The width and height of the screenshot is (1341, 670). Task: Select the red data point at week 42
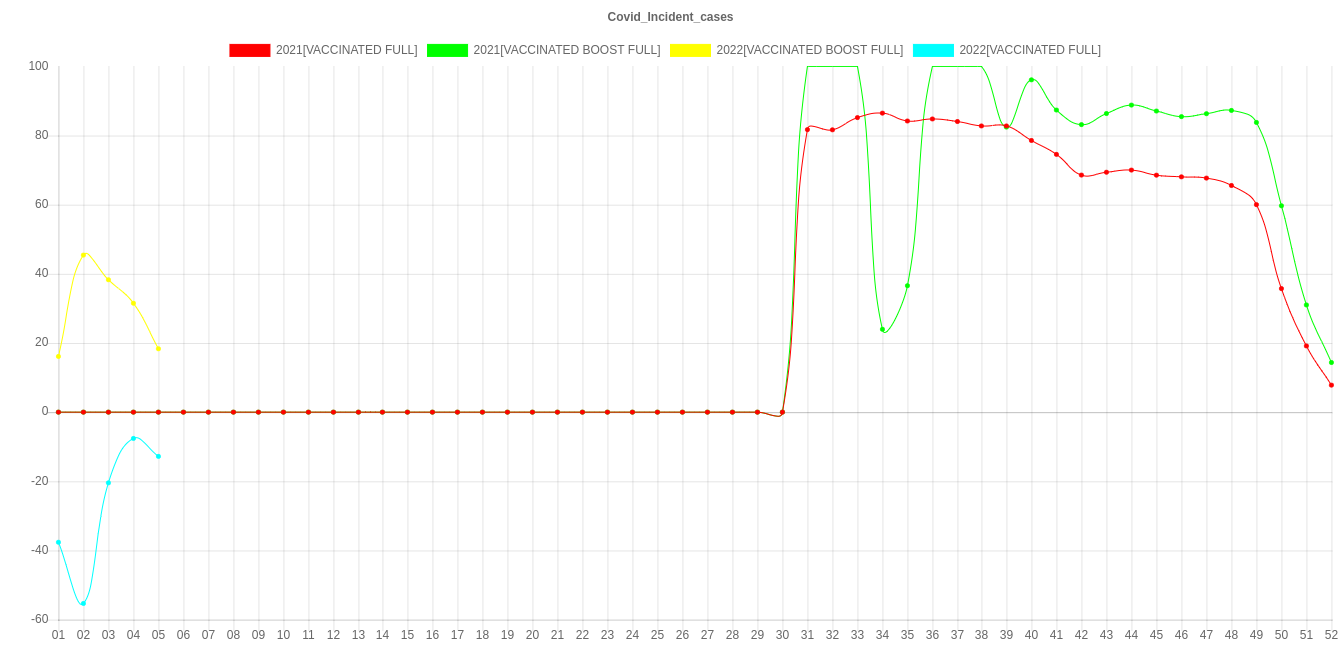1081,175
